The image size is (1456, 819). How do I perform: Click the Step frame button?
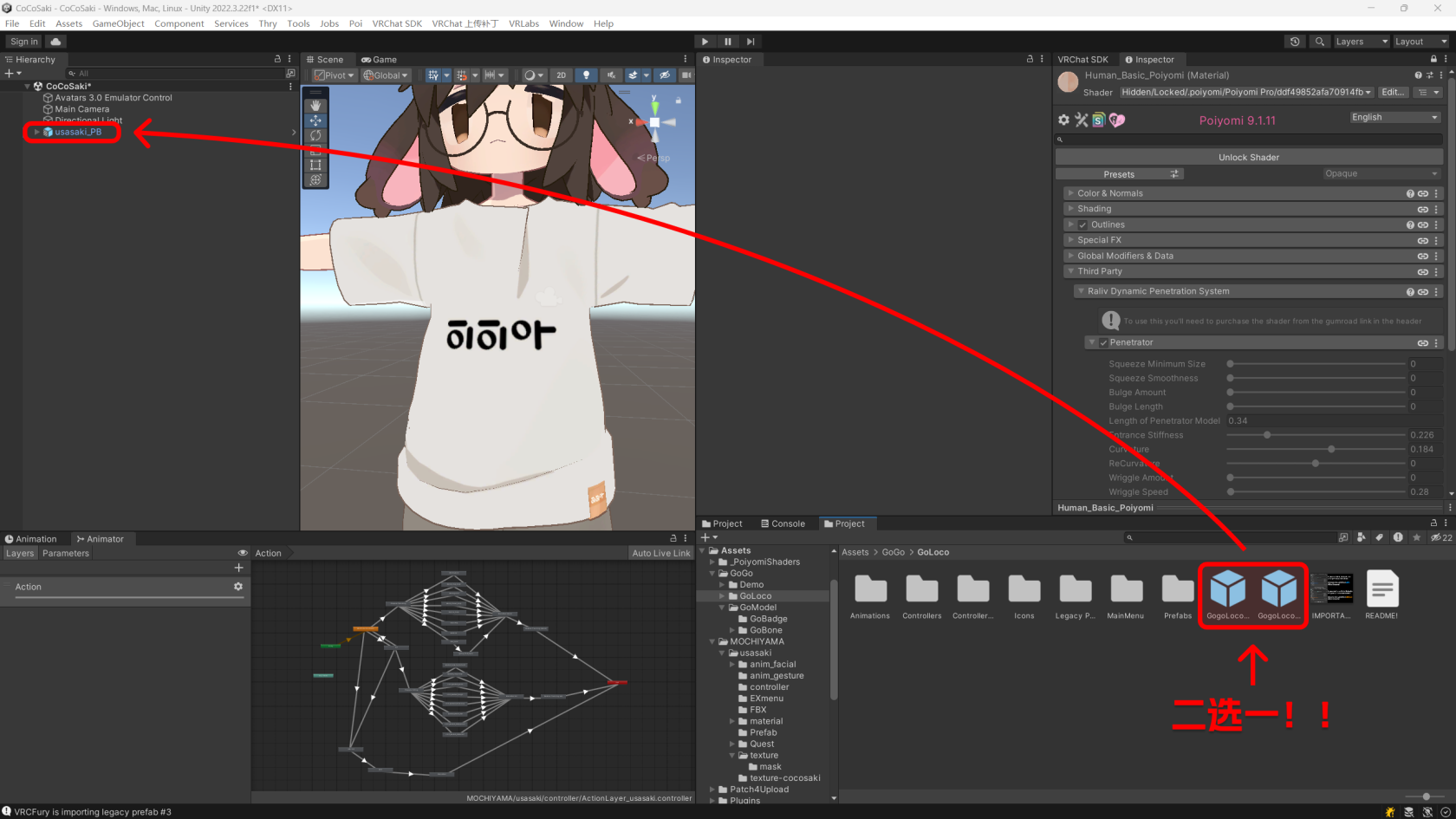point(751,42)
